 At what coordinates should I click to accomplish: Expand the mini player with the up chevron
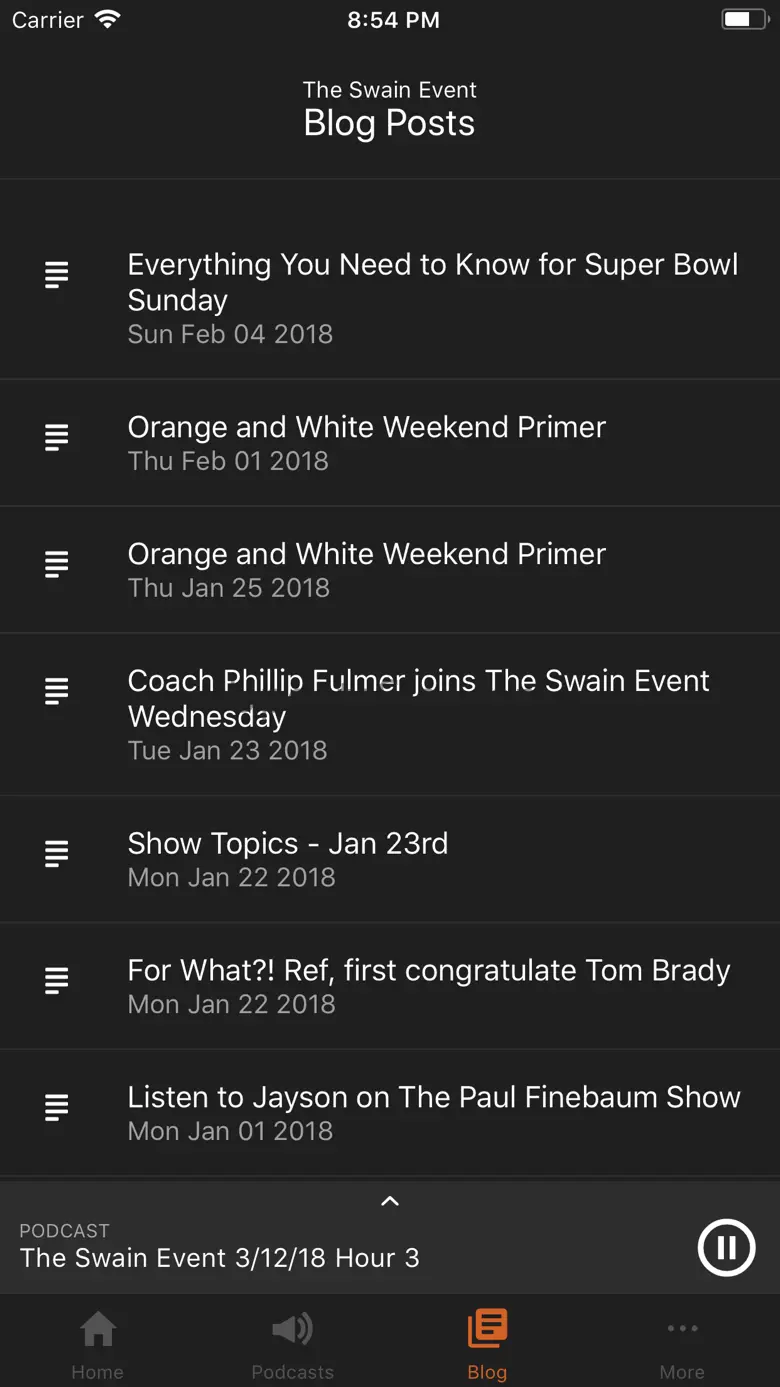(x=390, y=1201)
